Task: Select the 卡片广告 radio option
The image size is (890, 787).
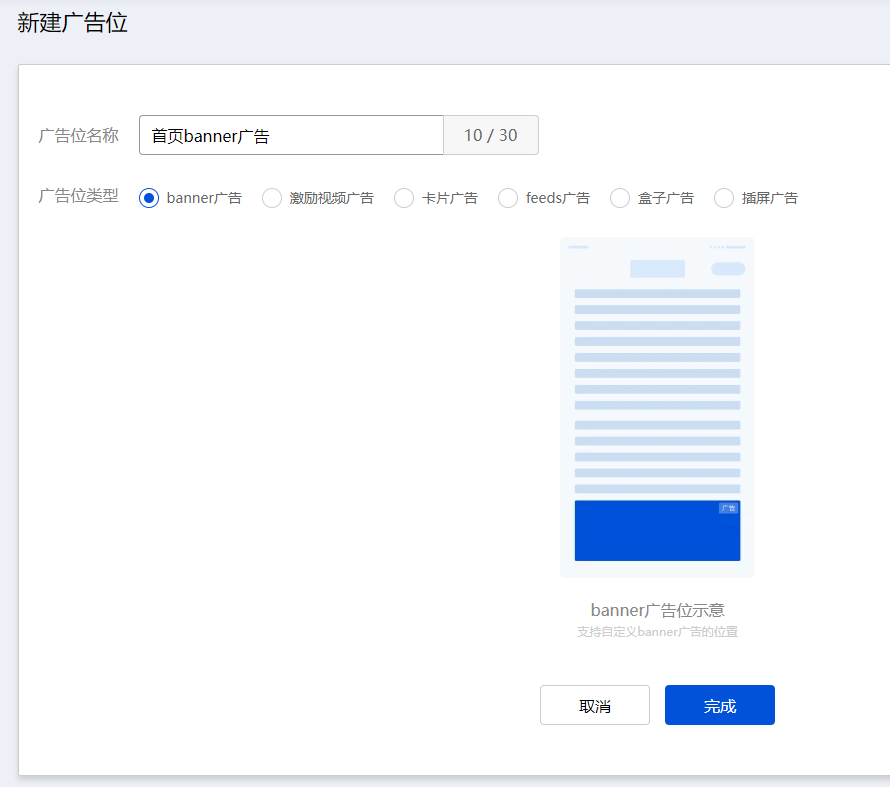Action: click(404, 198)
